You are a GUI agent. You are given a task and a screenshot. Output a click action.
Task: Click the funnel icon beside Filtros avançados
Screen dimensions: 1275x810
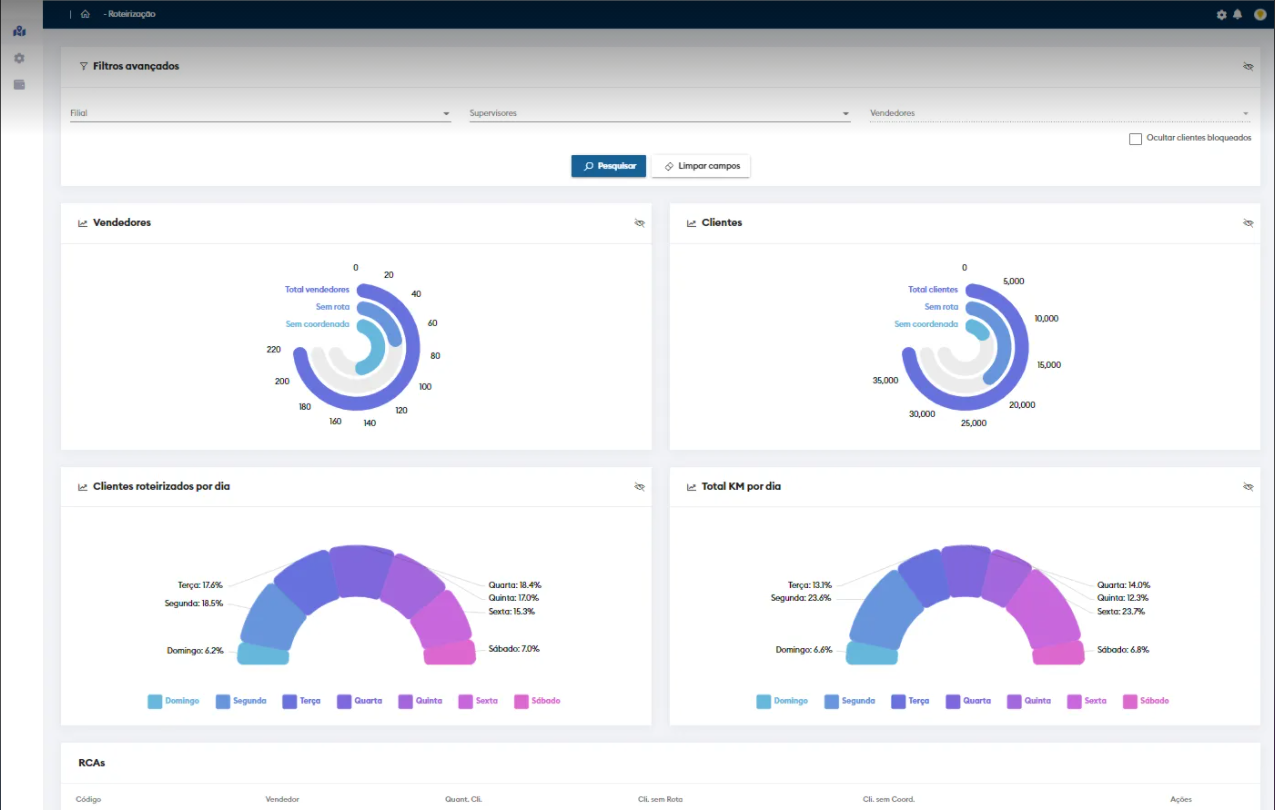click(83, 66)
